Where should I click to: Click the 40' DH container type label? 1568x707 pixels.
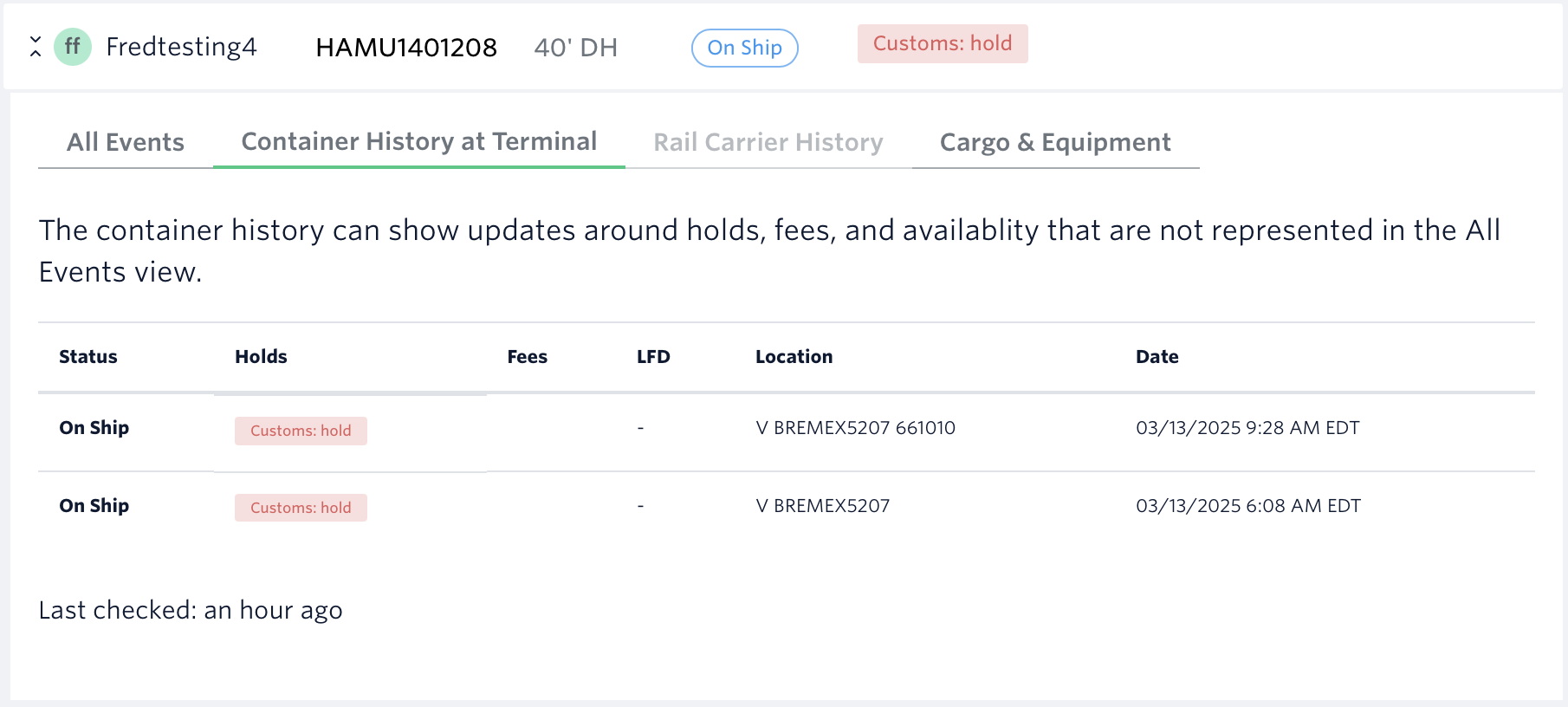click(x=575, y=48)
